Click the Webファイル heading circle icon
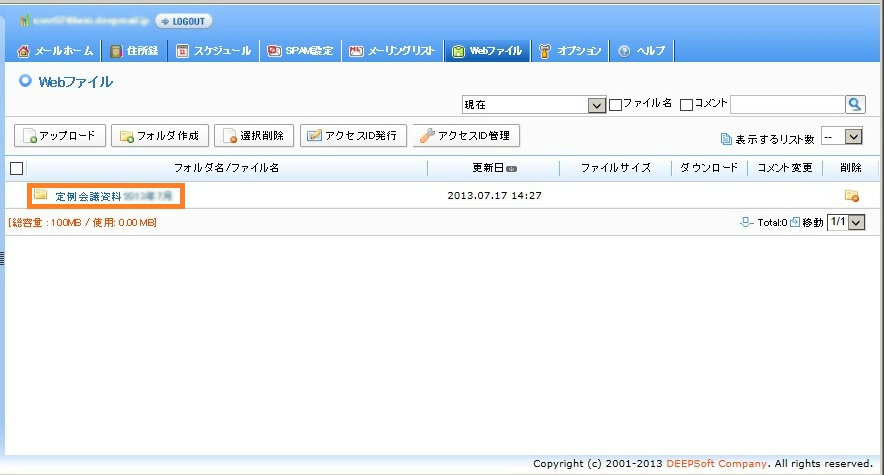This screenshot has height=475, width=884. pyautogui.click(x=25, y=82)
